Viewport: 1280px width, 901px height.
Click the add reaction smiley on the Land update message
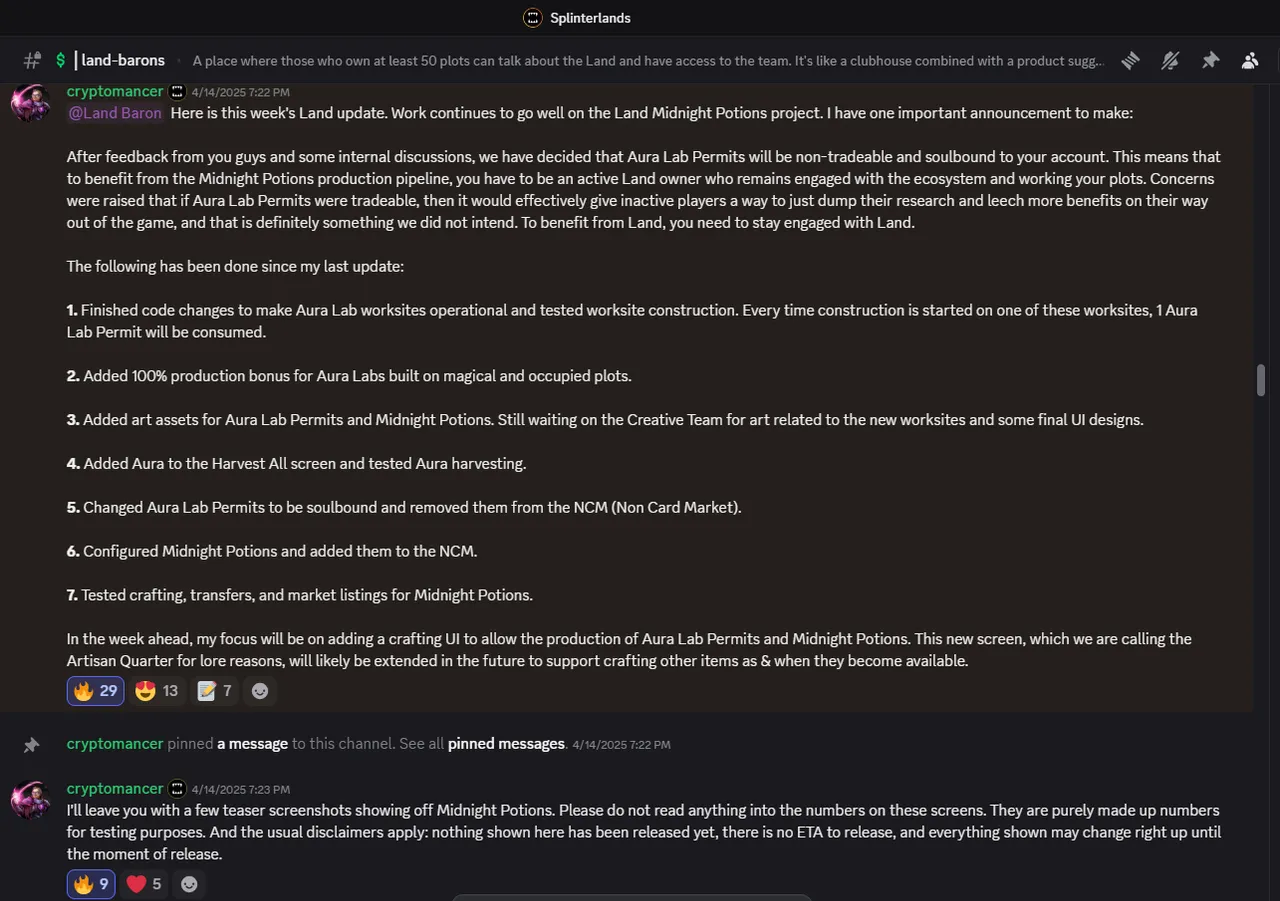(x=260, y=691)
